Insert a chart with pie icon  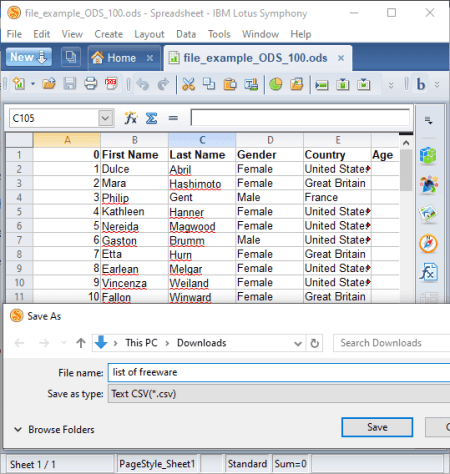tap(276, 84)
